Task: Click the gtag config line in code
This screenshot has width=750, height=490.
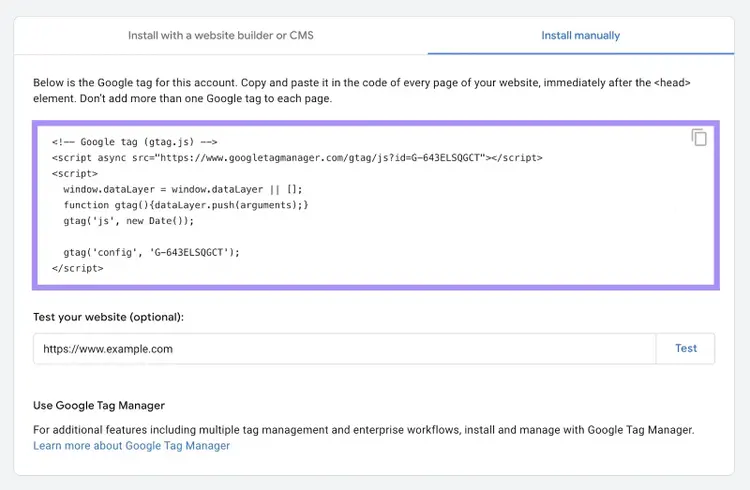Action: [152, 252]
